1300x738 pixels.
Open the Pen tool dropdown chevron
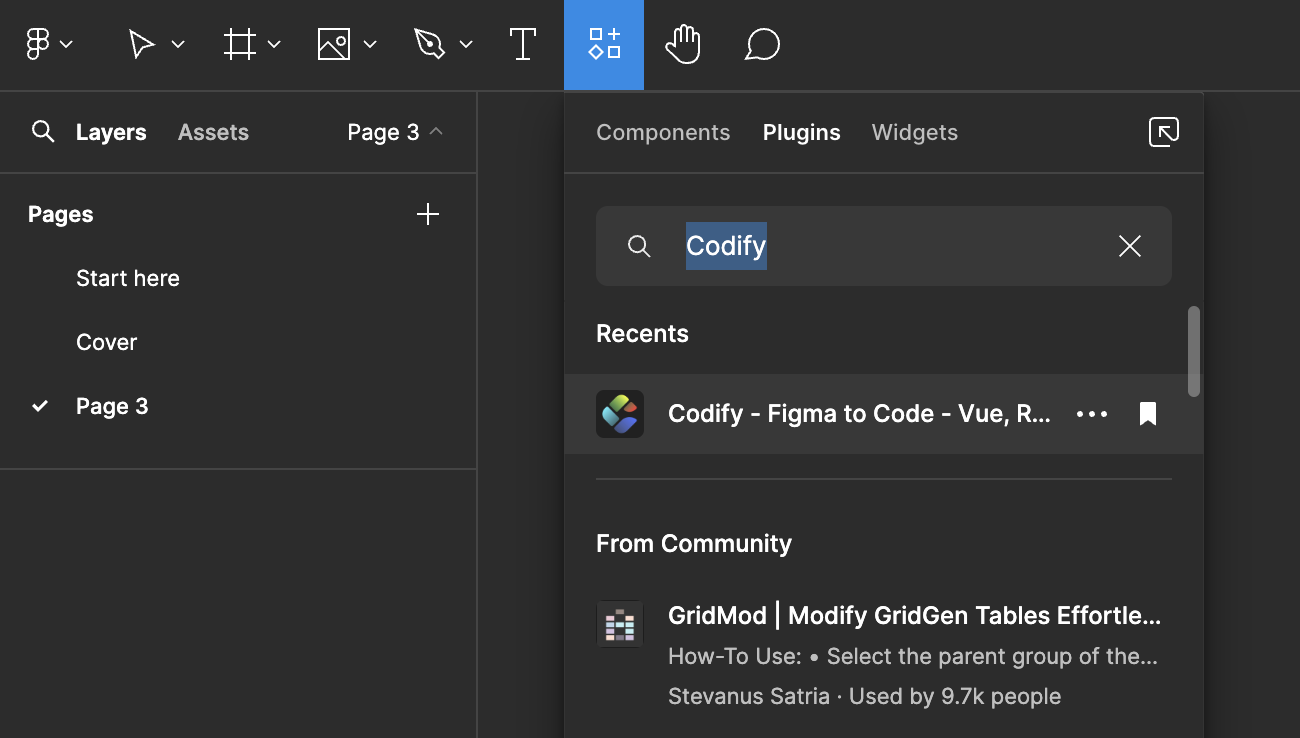466,44
